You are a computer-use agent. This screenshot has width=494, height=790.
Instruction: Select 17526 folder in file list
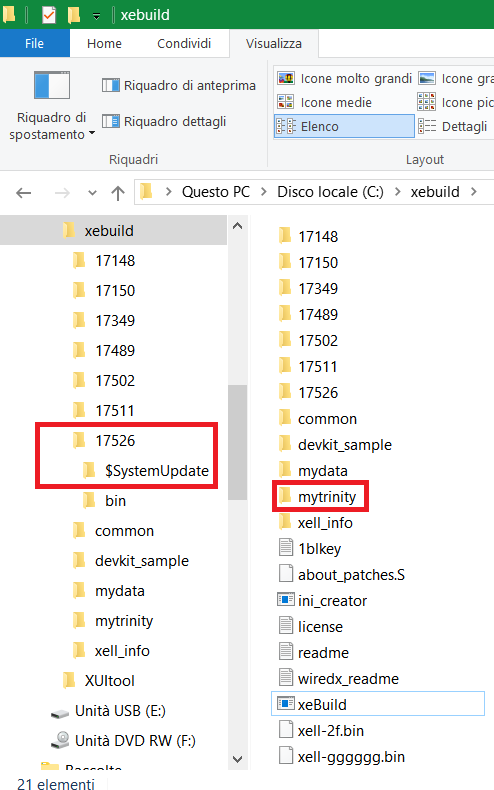pyautogui.click(x=308, y=392)
